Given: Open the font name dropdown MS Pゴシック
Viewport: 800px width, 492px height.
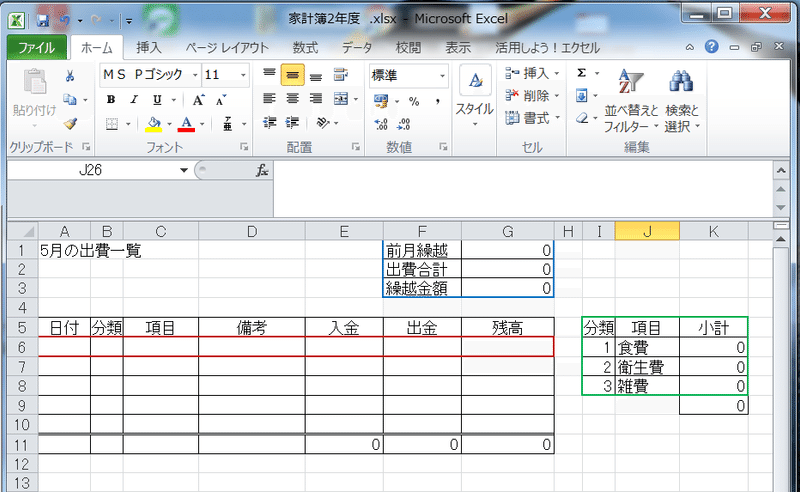Looking at the screenshot, I should click(195, 75).
